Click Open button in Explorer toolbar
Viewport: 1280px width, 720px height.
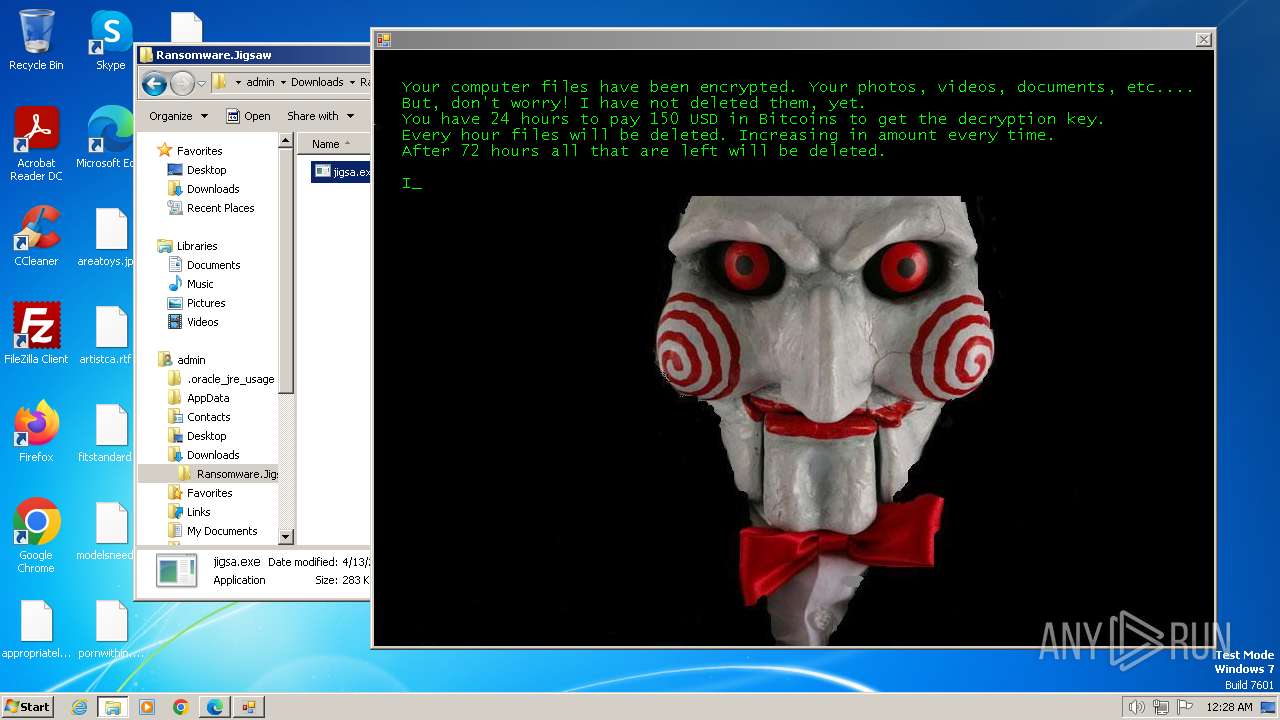(249, 116)
